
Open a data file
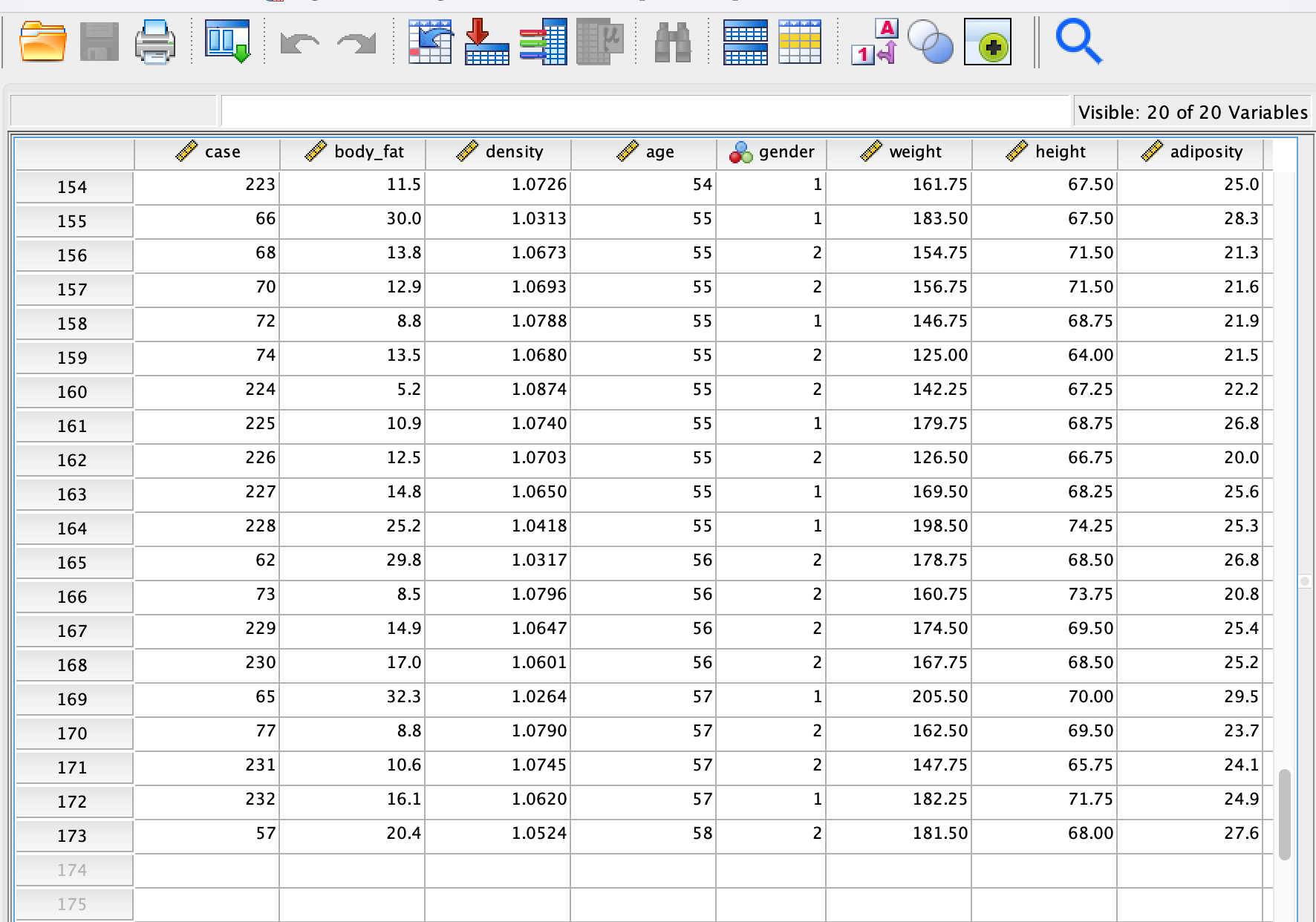tap(42, 43)
